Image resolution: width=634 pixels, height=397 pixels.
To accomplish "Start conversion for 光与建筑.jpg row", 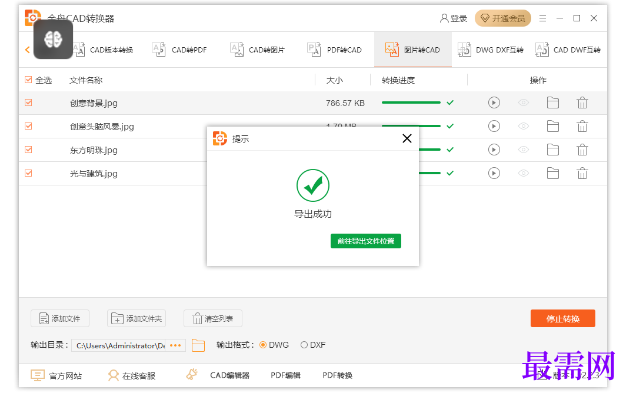I will [493, 173].
